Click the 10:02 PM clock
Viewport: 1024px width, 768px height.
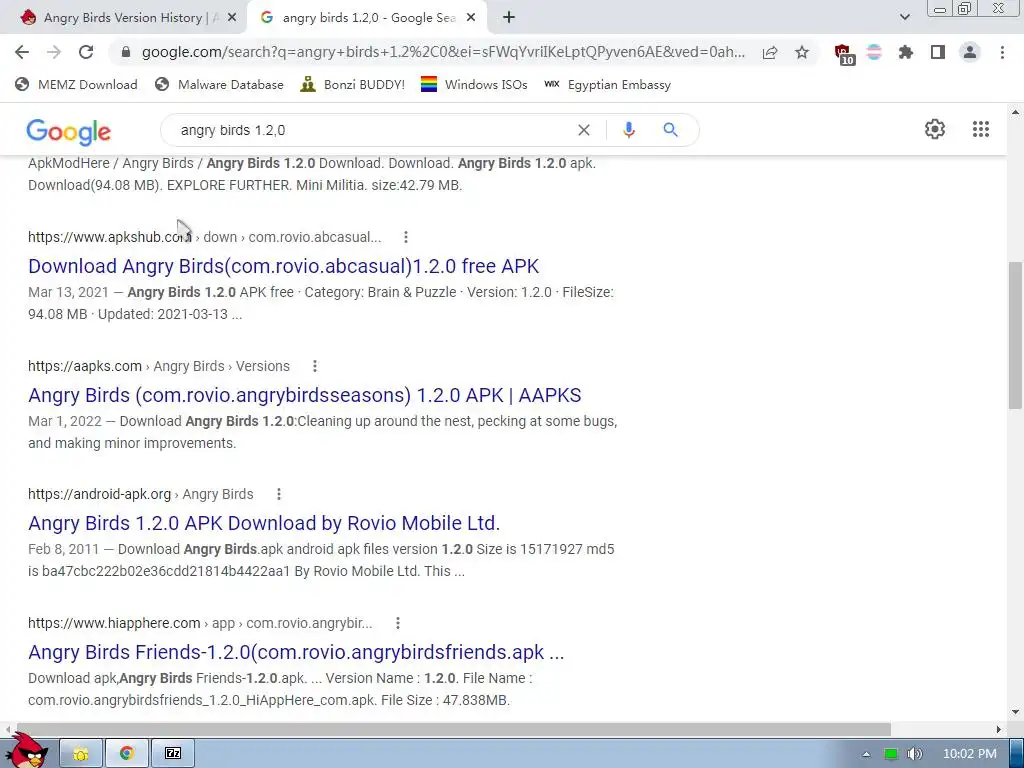970,754
